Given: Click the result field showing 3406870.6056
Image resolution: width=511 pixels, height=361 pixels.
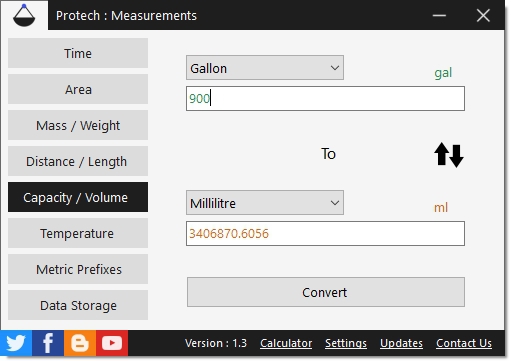Looking at the screenshot, I should coord(325,234).
